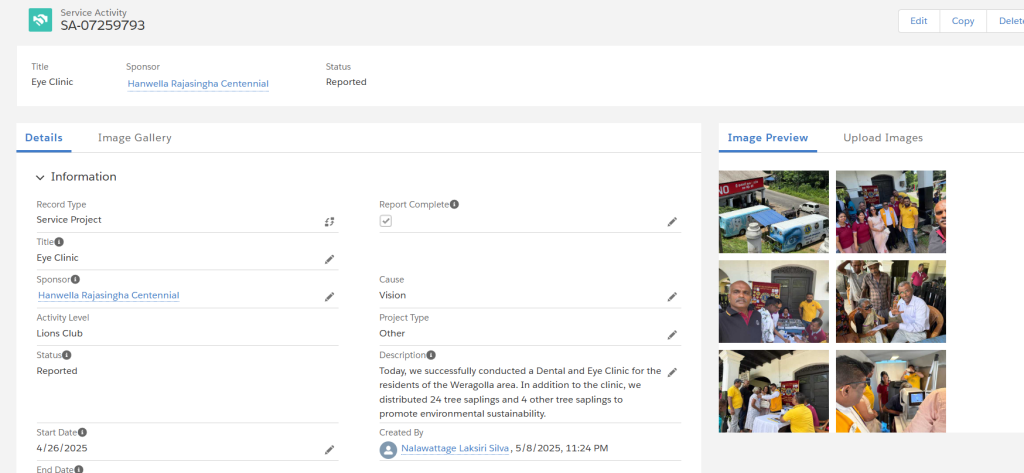
Task: Click the Copy button
Action: click(963, 21)
